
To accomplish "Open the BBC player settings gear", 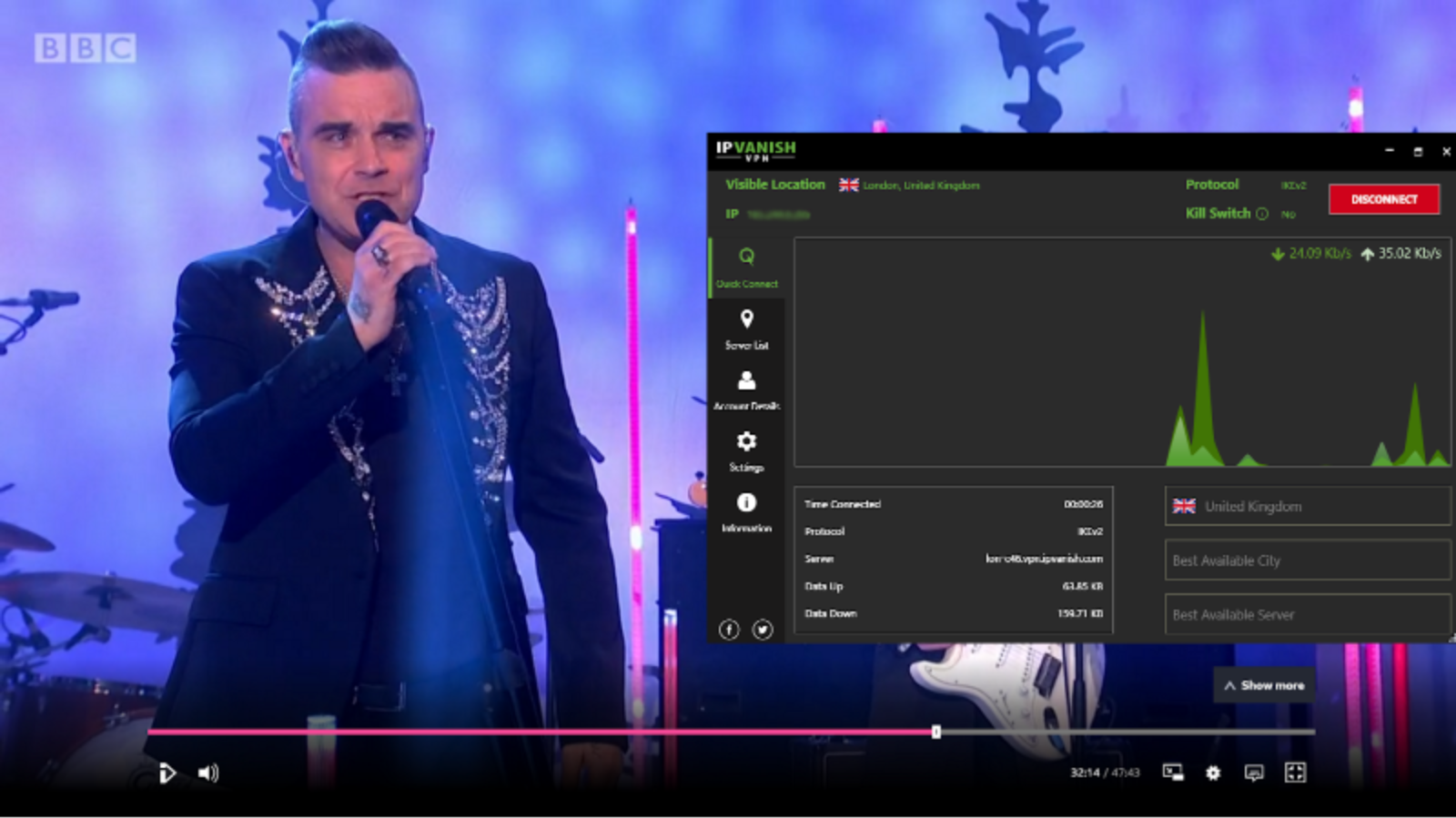I will [x=1213, y=773].
